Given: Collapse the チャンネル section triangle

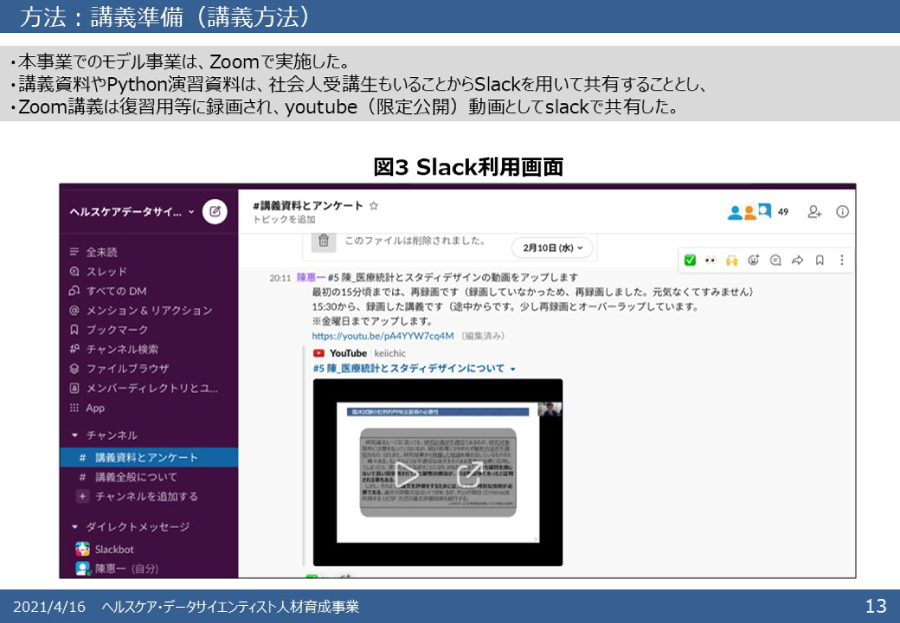Looking at the screenshot, I should (74, 435).
